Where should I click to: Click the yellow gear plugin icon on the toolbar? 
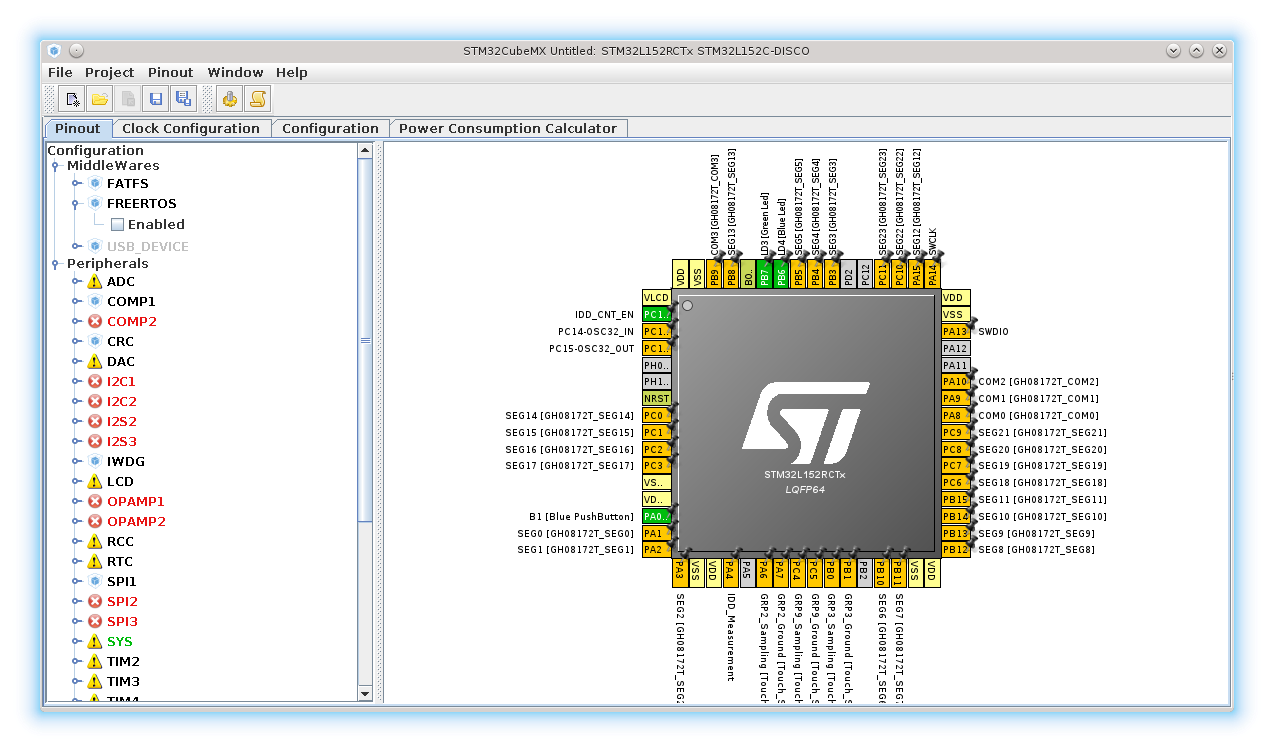pos(229,99)
